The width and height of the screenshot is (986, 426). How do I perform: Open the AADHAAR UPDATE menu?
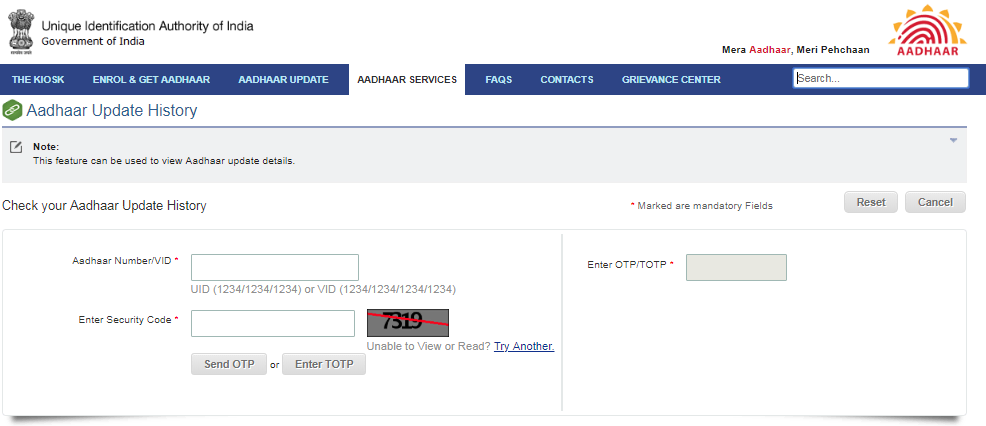(283, 80)
